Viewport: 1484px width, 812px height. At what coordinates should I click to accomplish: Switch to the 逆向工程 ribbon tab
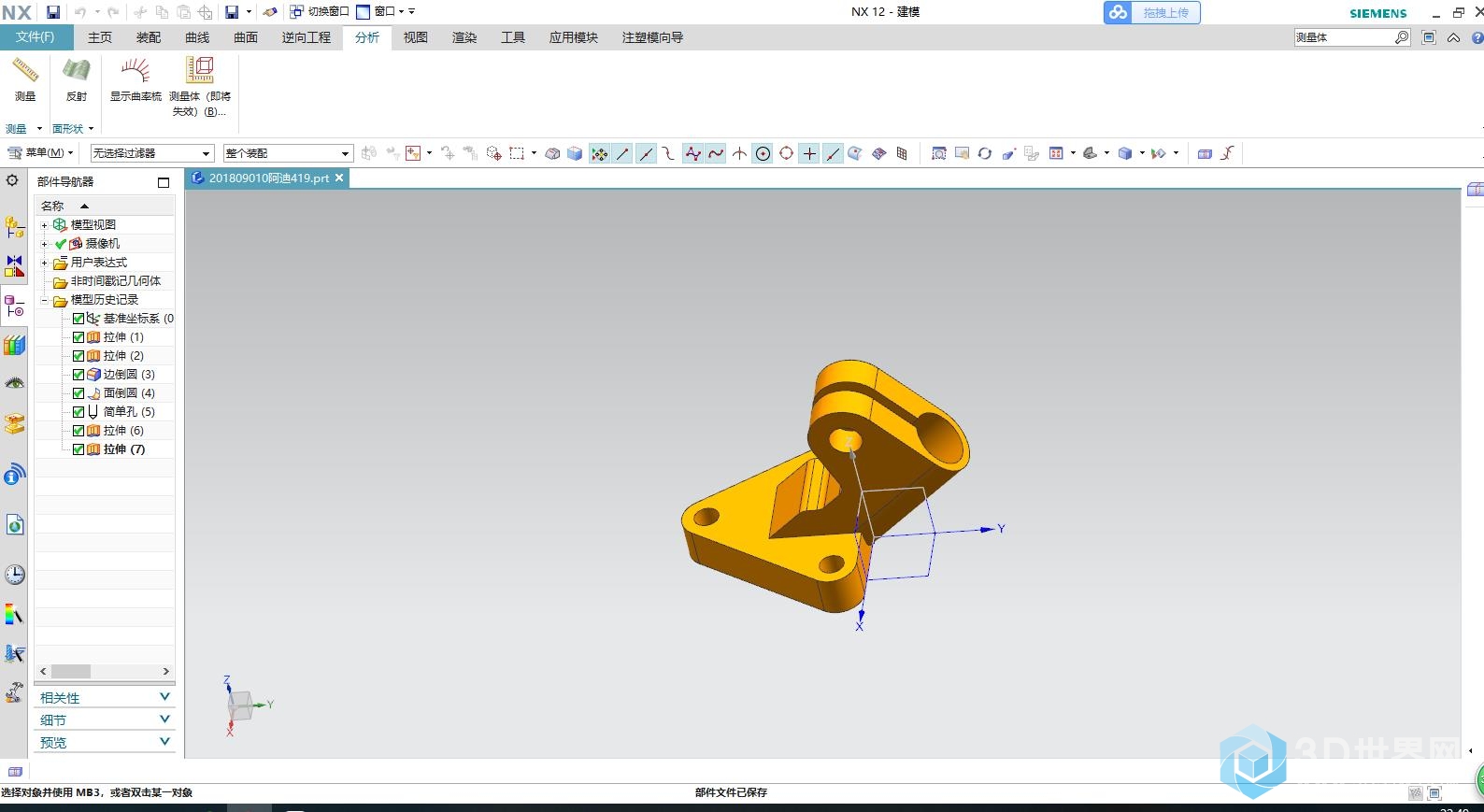(307, 37)
